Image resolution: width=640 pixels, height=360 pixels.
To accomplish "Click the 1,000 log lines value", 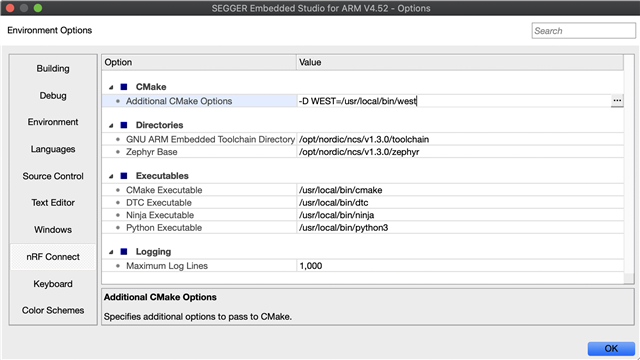I will click(311, 266).
